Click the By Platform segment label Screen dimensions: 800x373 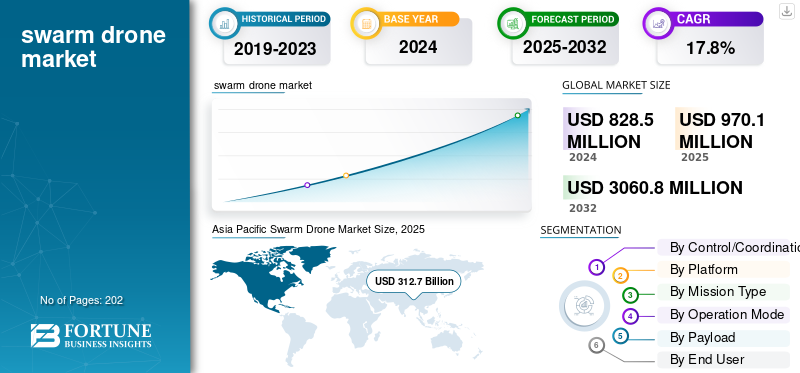704,269
